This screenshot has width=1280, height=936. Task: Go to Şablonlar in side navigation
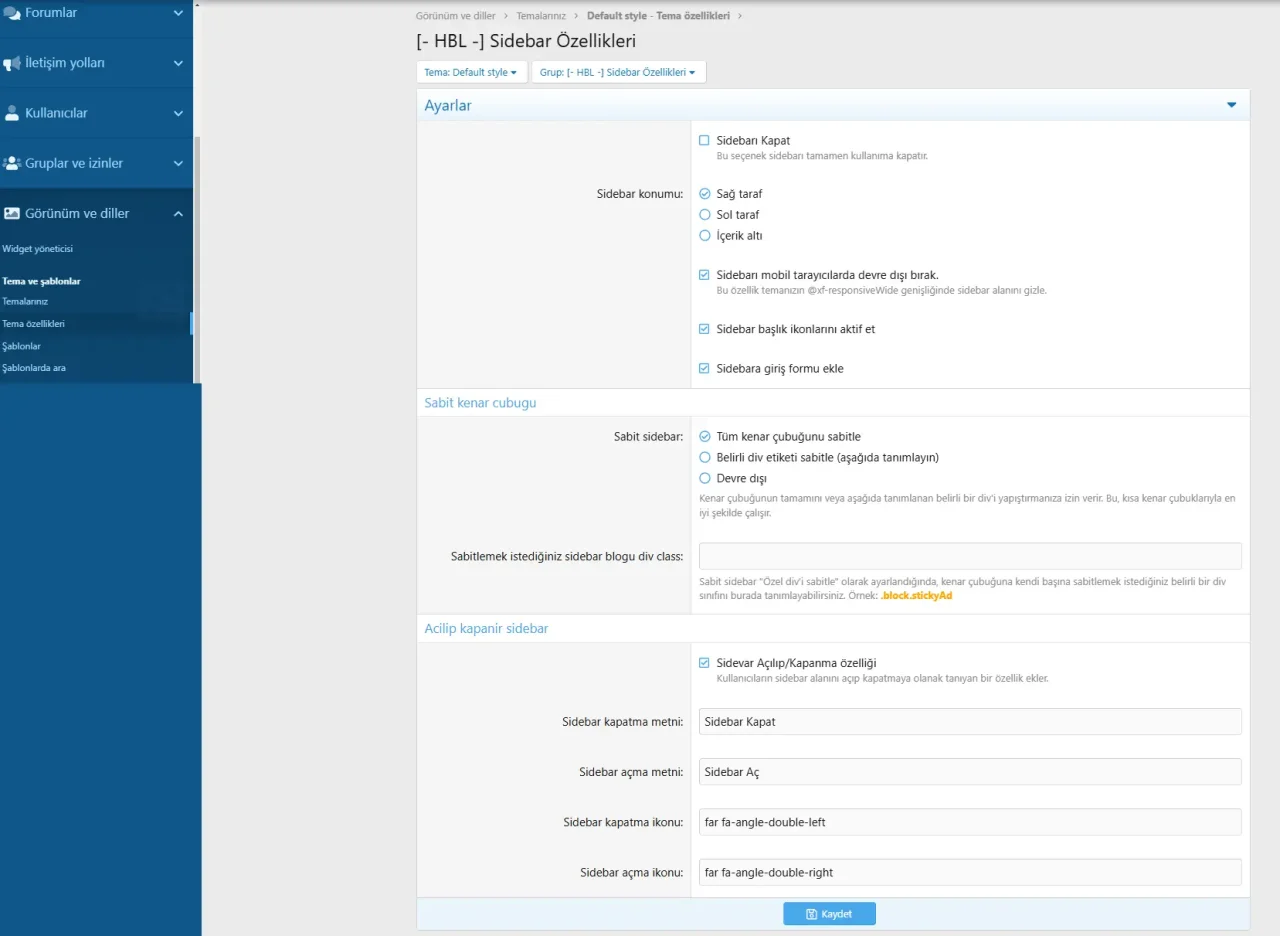22,346
